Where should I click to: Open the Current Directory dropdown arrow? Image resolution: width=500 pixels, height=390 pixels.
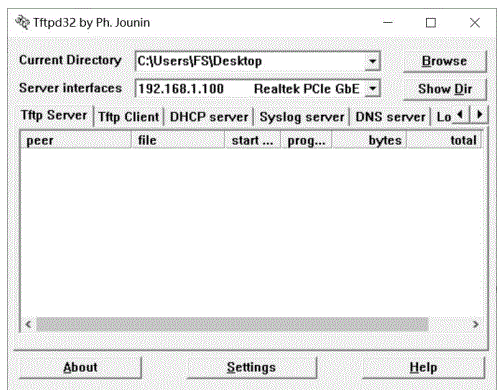tap(372, 61)
